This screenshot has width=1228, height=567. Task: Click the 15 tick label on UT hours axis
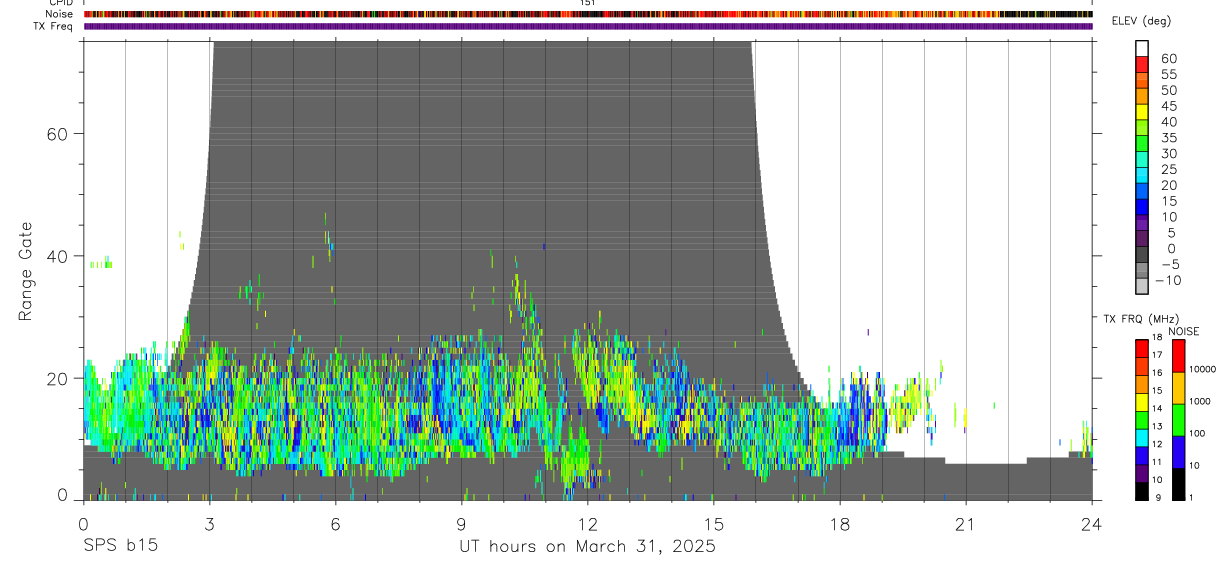coord(713,524)
